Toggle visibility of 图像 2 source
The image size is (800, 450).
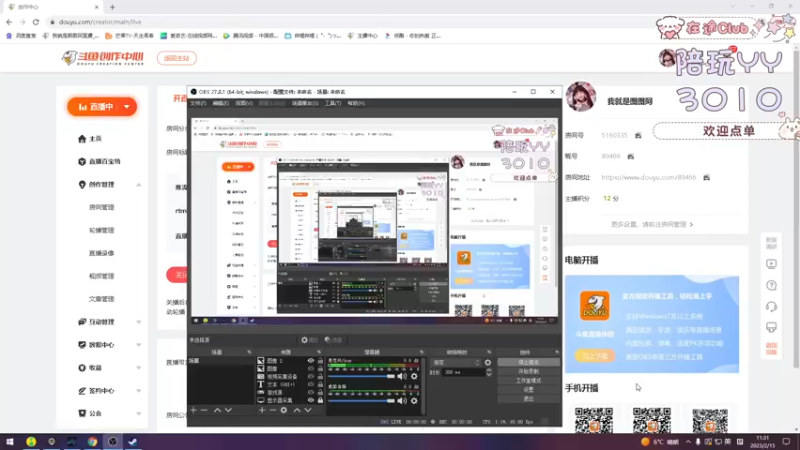click(310, 361)
